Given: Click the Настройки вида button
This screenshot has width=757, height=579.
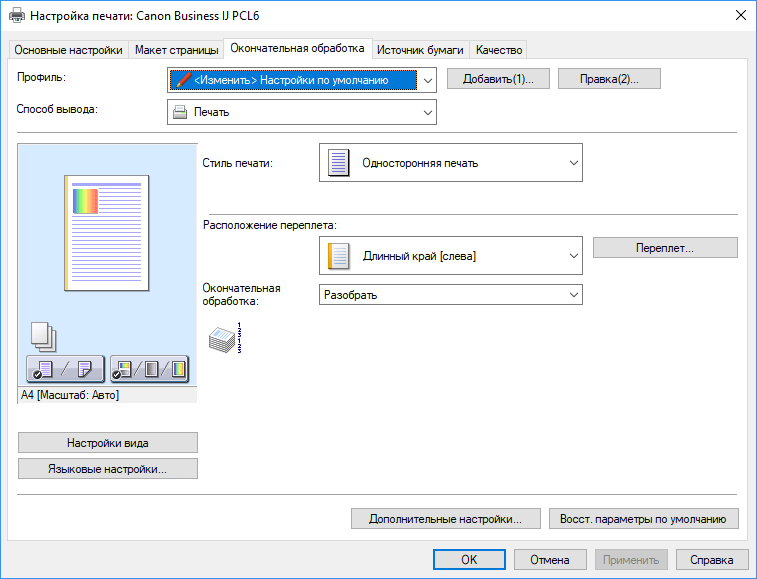Looking at the screenshot, I should (108, 443).
